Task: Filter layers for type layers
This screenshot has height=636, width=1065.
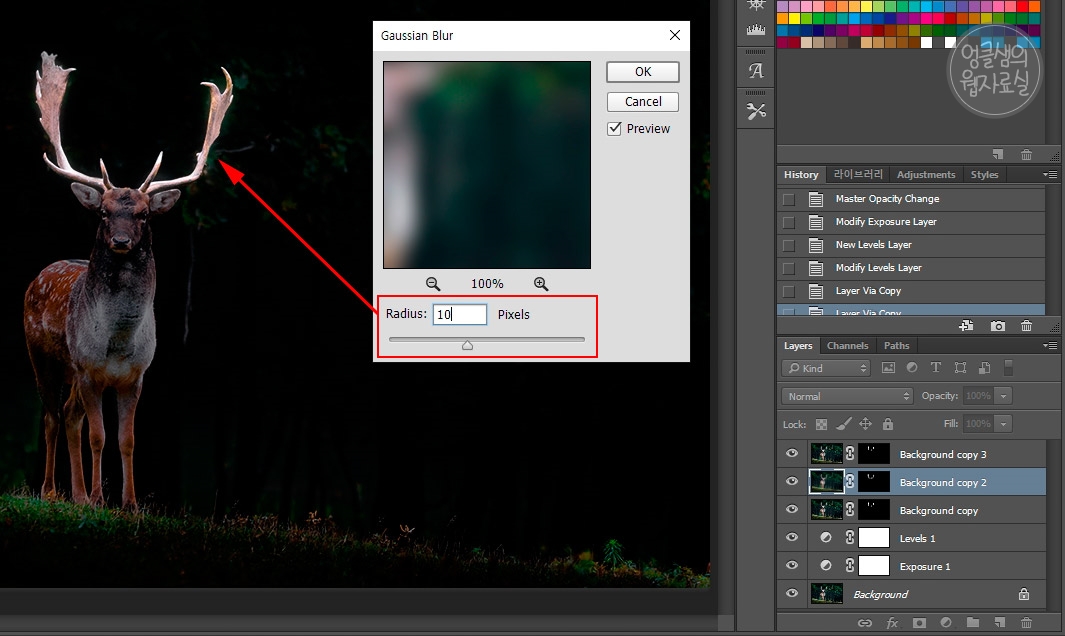Action: [935, 368]
